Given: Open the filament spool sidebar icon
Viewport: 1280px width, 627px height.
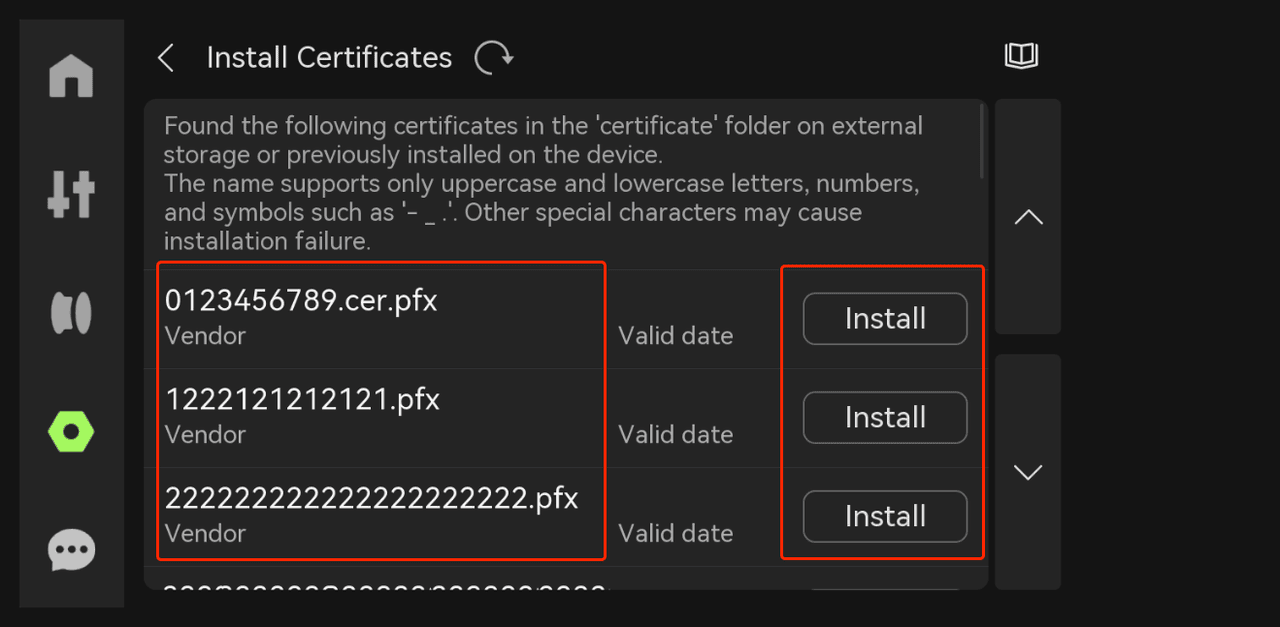Looking at the screenshot, I should point(71,313).
